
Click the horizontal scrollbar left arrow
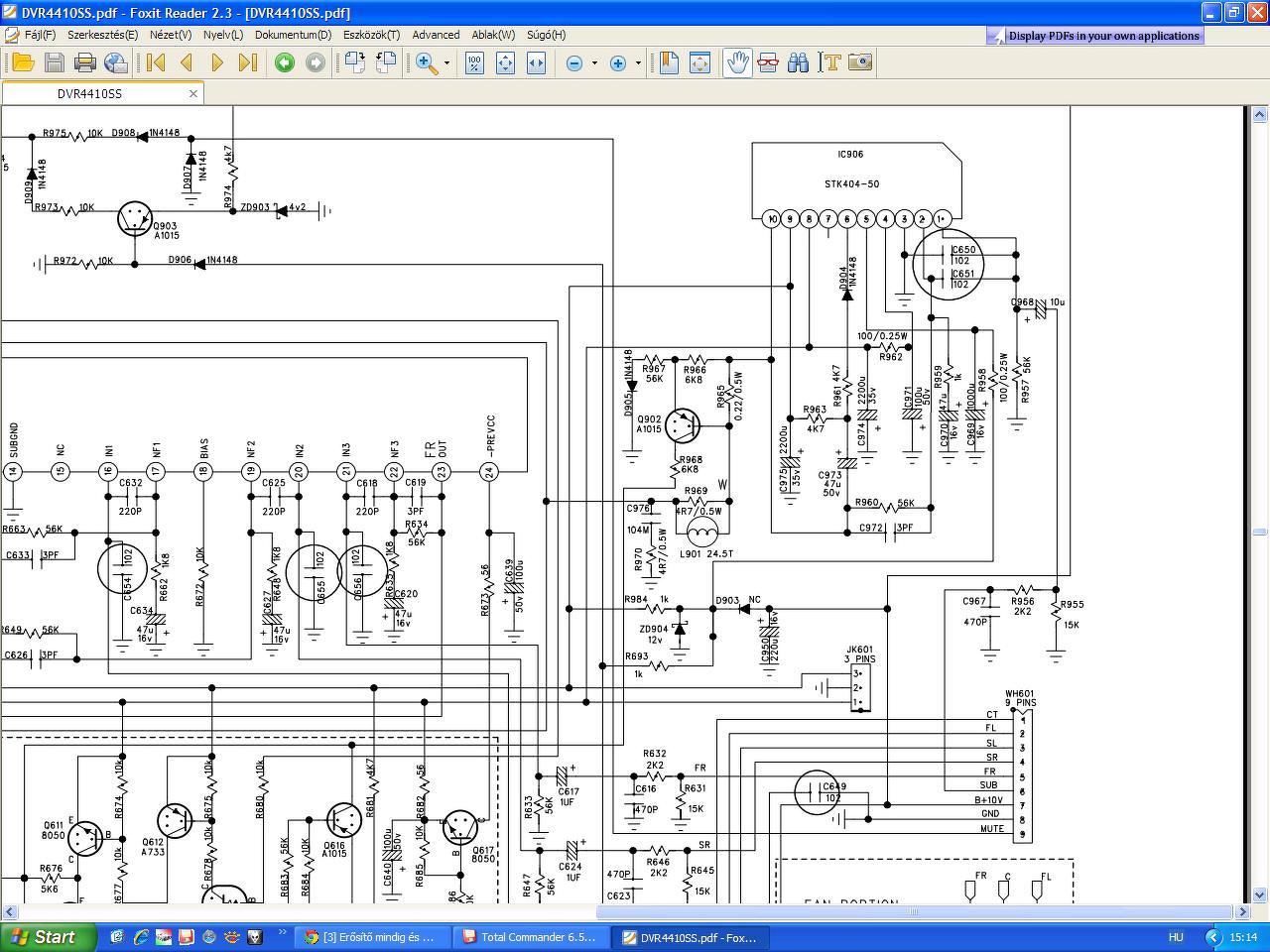[9, 911]
